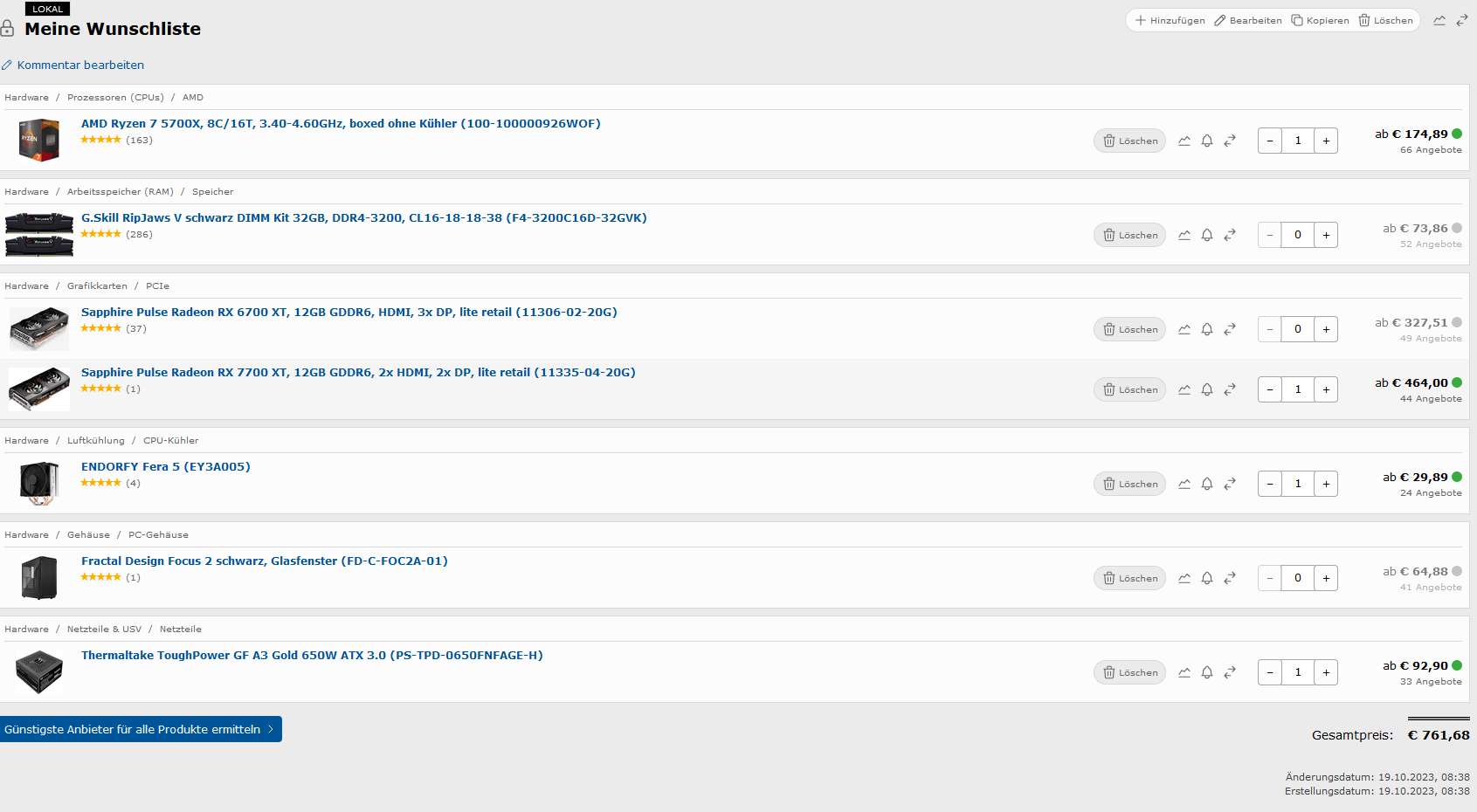Click swap arrows icon for ENDORFY Fera 5
Viewport: 1477px width, 812px height.
click(1230, 484)
